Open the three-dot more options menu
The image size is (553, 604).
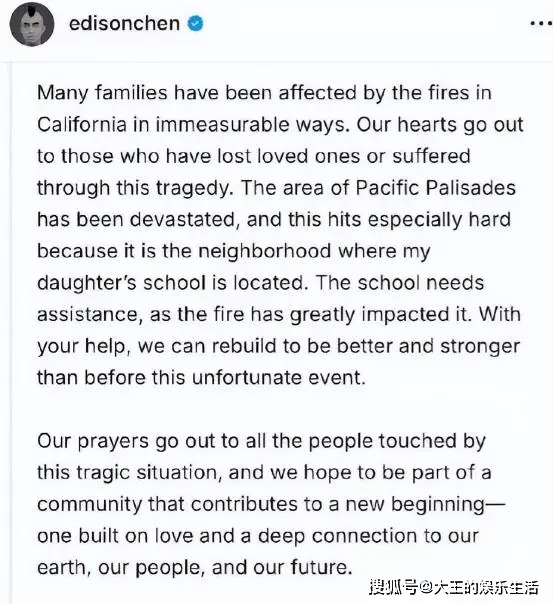click(541, 24)
